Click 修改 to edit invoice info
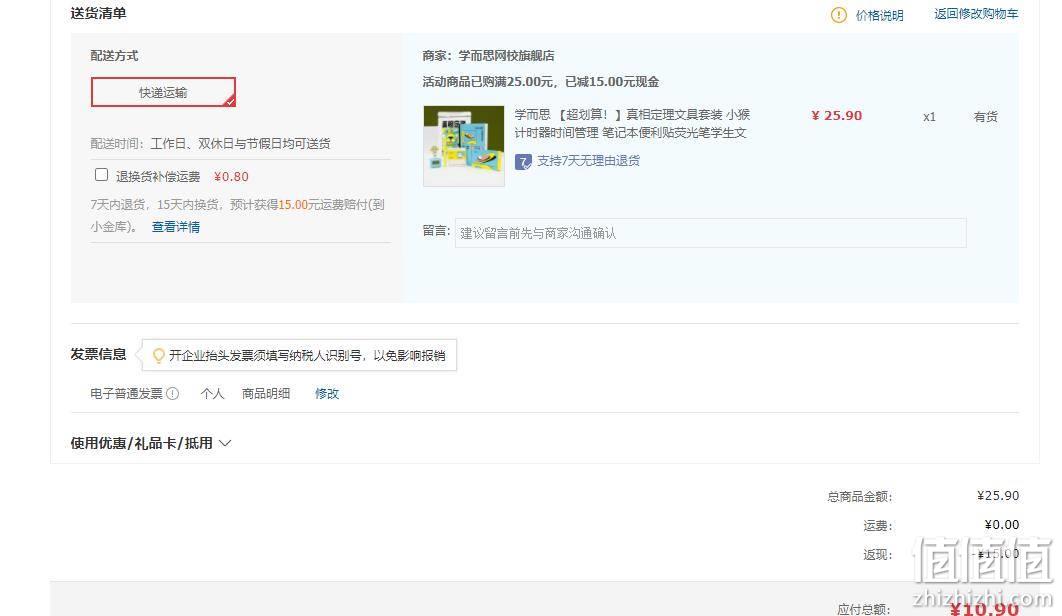 [x=326, y=394]
